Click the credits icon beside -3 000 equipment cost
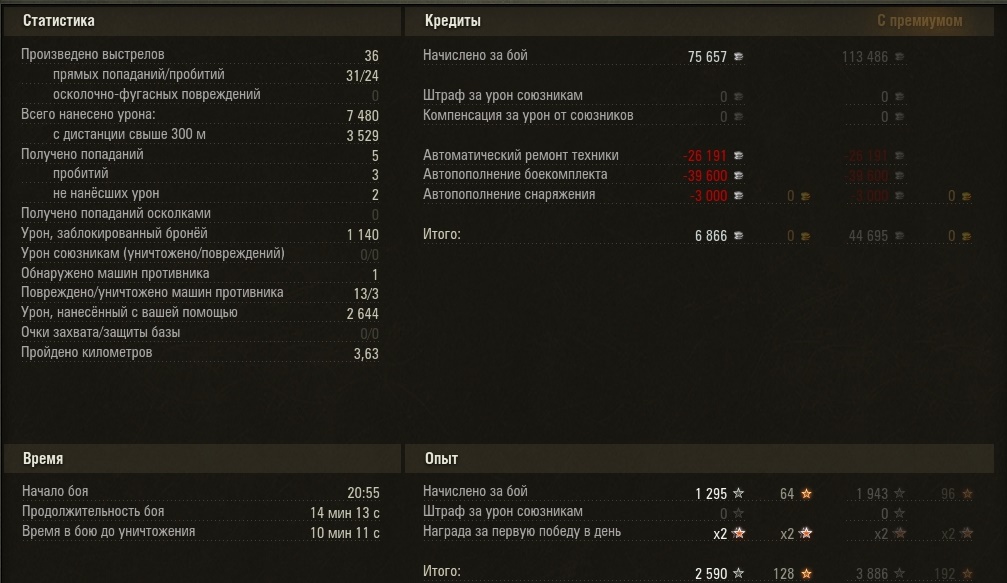 [x=739, y=196]
